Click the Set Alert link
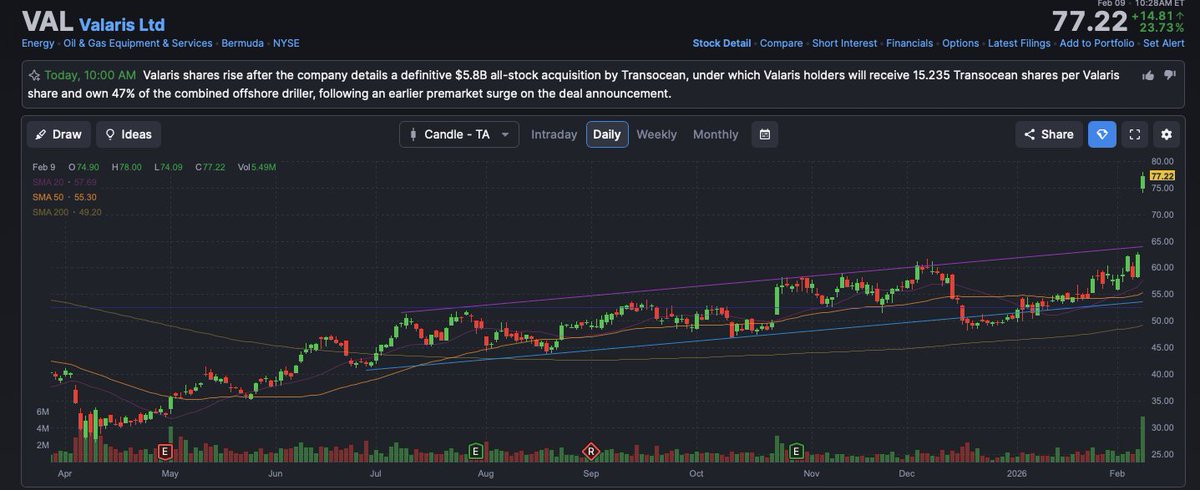Viewport: 1200px width, 490px height. pyautogui.click(x=1164, y=43)
